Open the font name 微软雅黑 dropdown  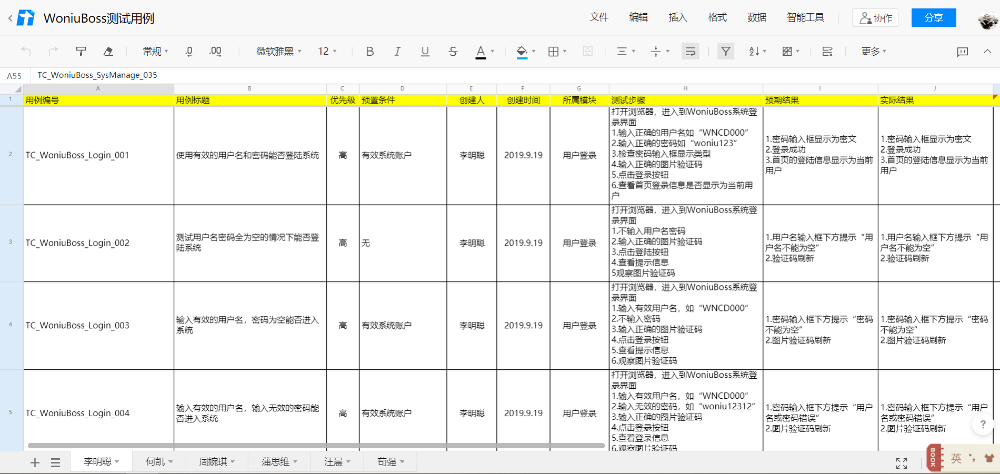[279, 52]
